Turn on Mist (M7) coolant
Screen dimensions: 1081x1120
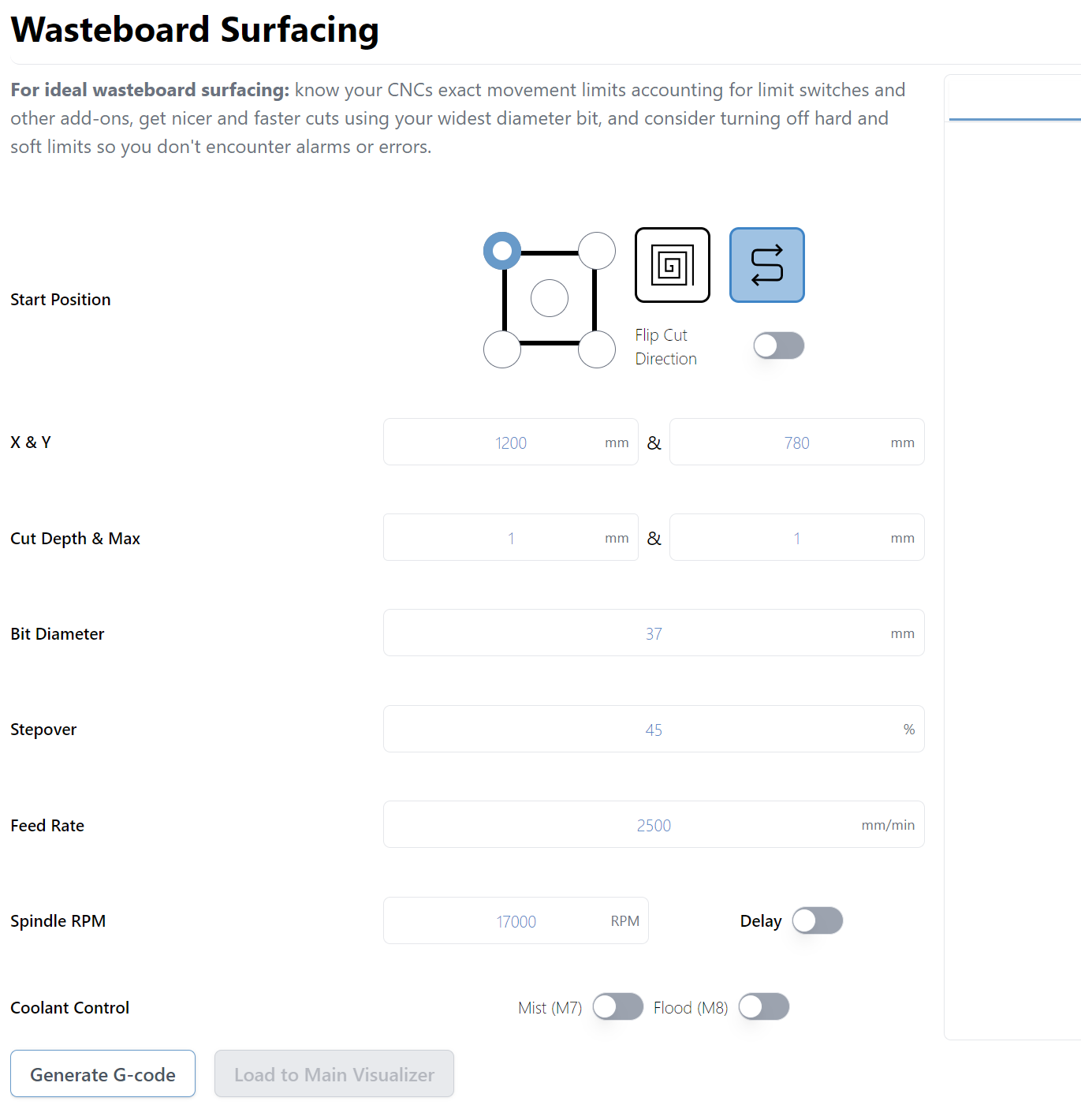coord(617,1006)
